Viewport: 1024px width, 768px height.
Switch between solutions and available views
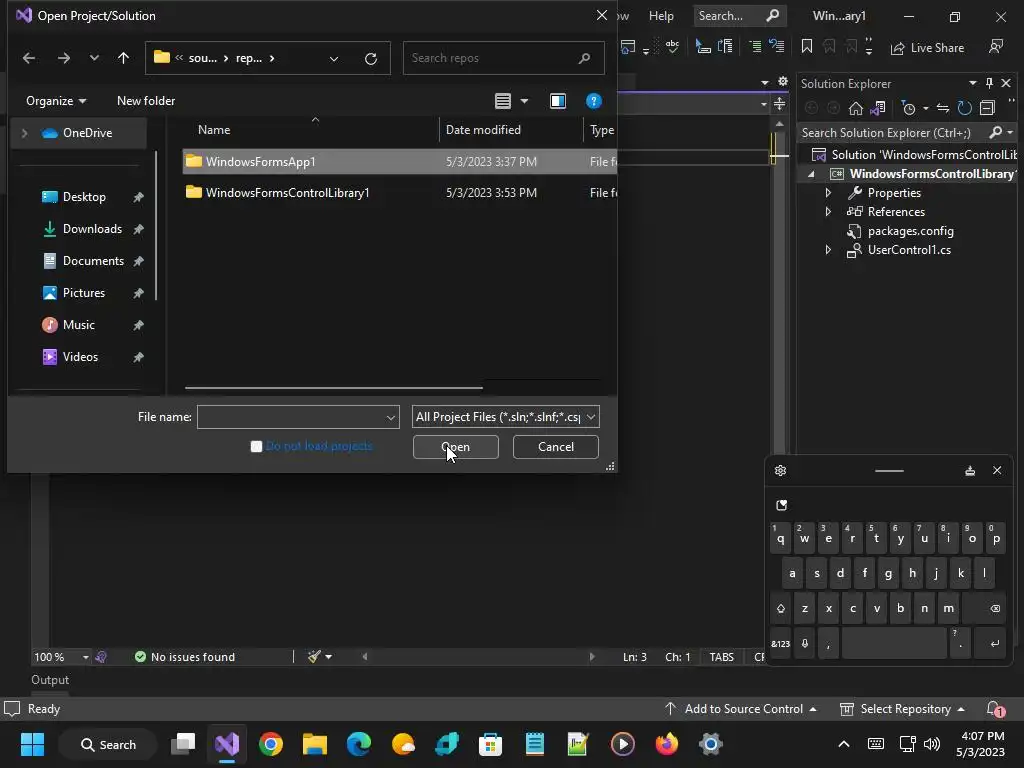(x=878, y=108)
